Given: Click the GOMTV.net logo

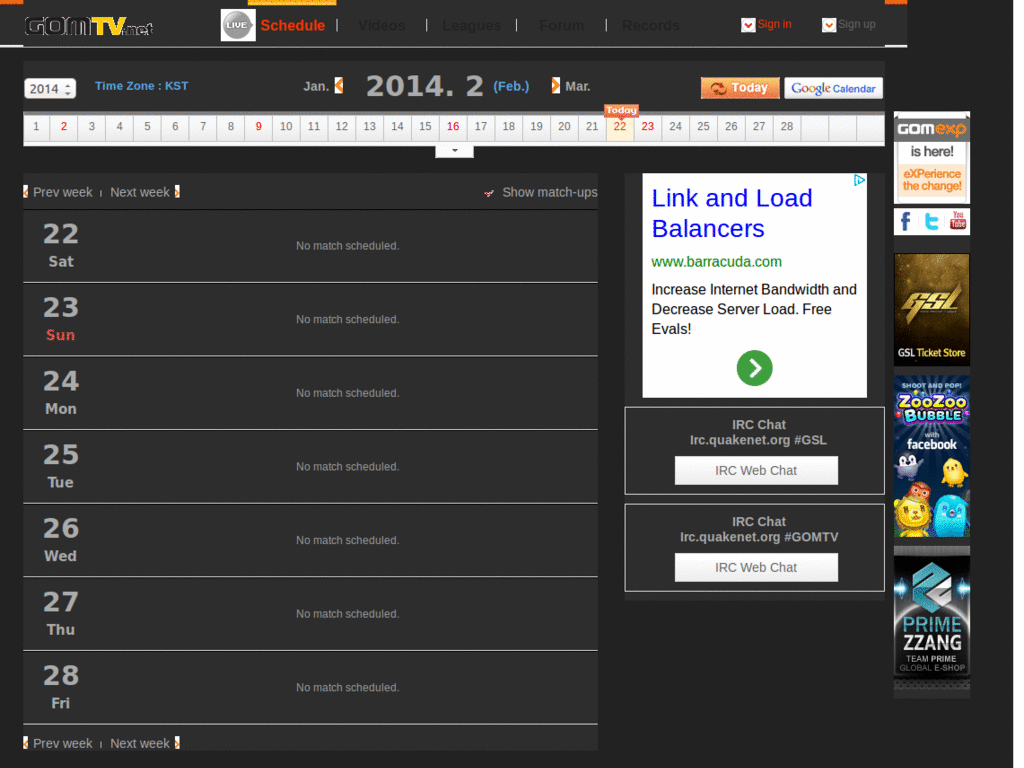Looking at the screenshot, I should coord(89,26).
